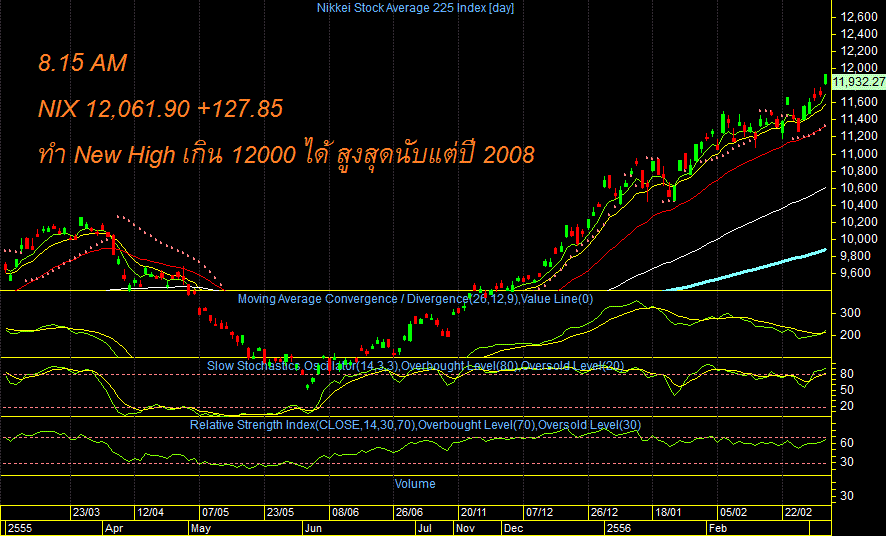Click the 20 value on the Stochastics axis
The height and width of the screenshot is (536, 886).
click(847, 406)
